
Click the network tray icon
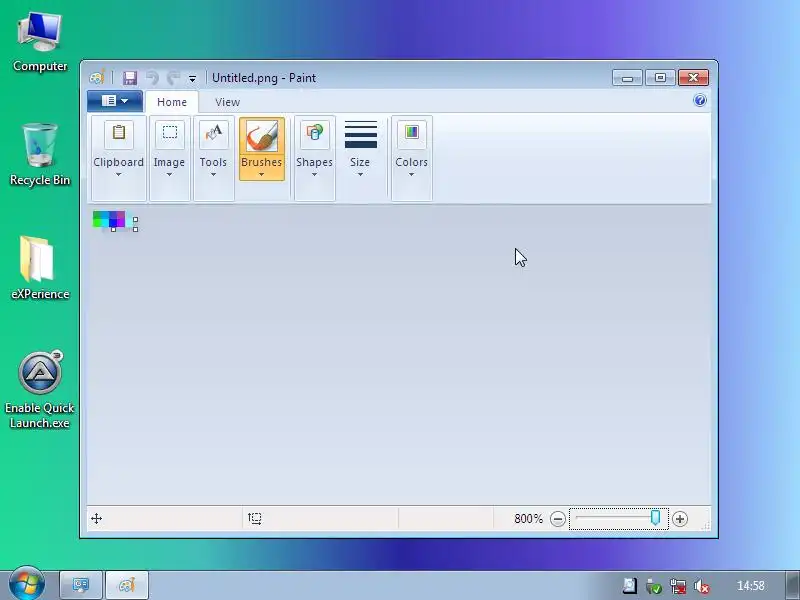click(x=678, y=586)
